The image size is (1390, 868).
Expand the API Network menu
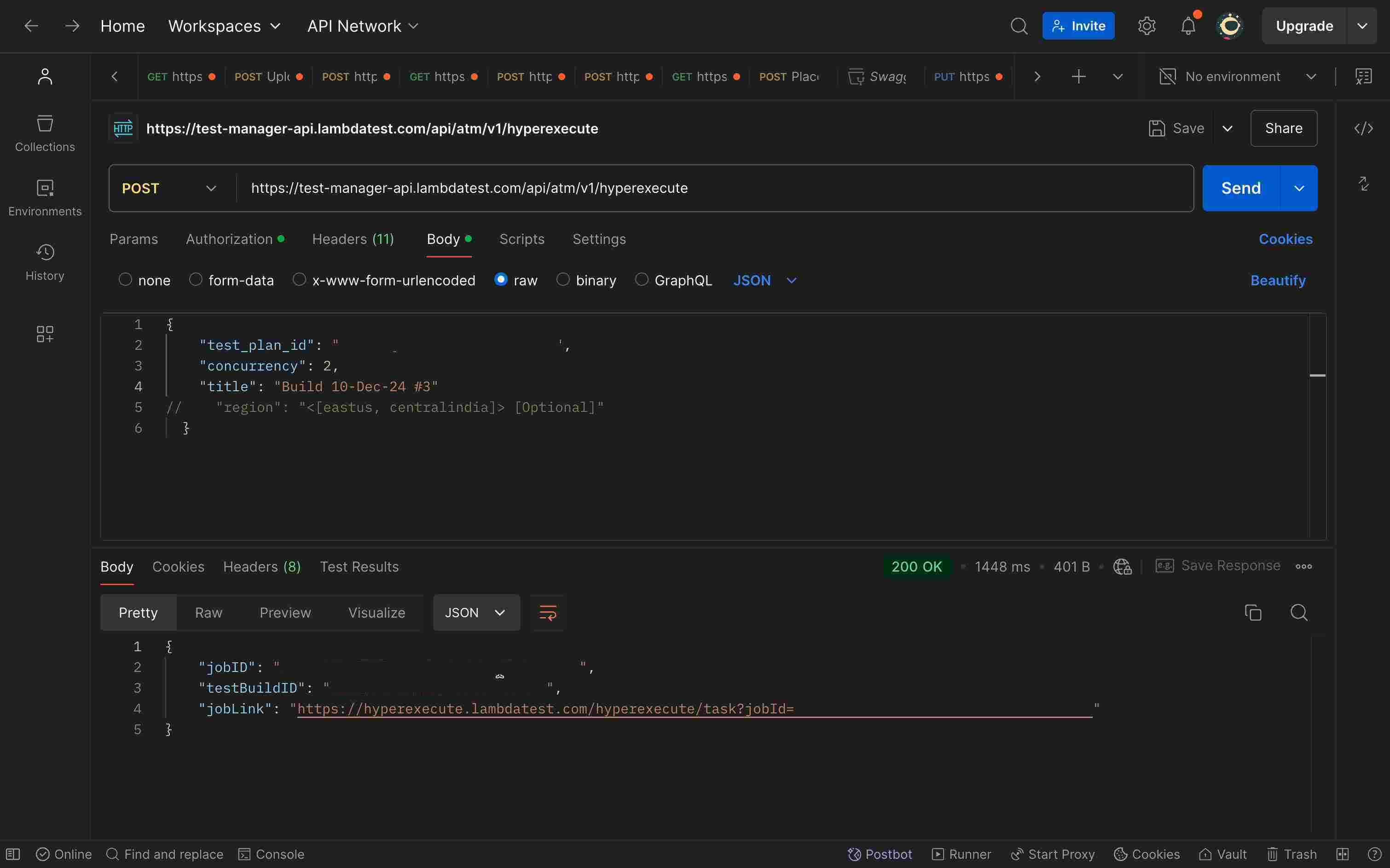(363, 26)
